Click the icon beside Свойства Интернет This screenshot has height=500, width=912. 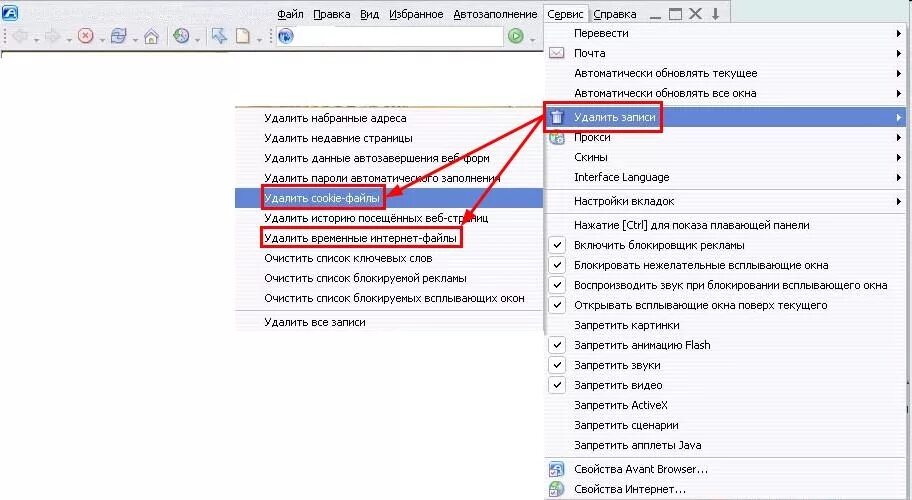557,489
